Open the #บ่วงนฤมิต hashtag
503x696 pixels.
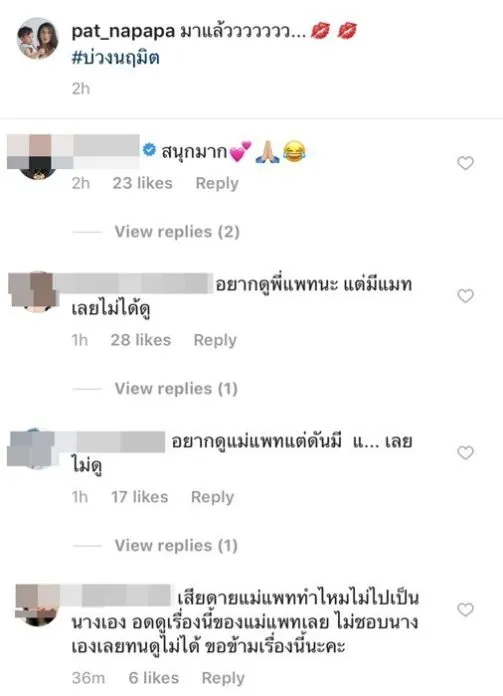point(115,58)
